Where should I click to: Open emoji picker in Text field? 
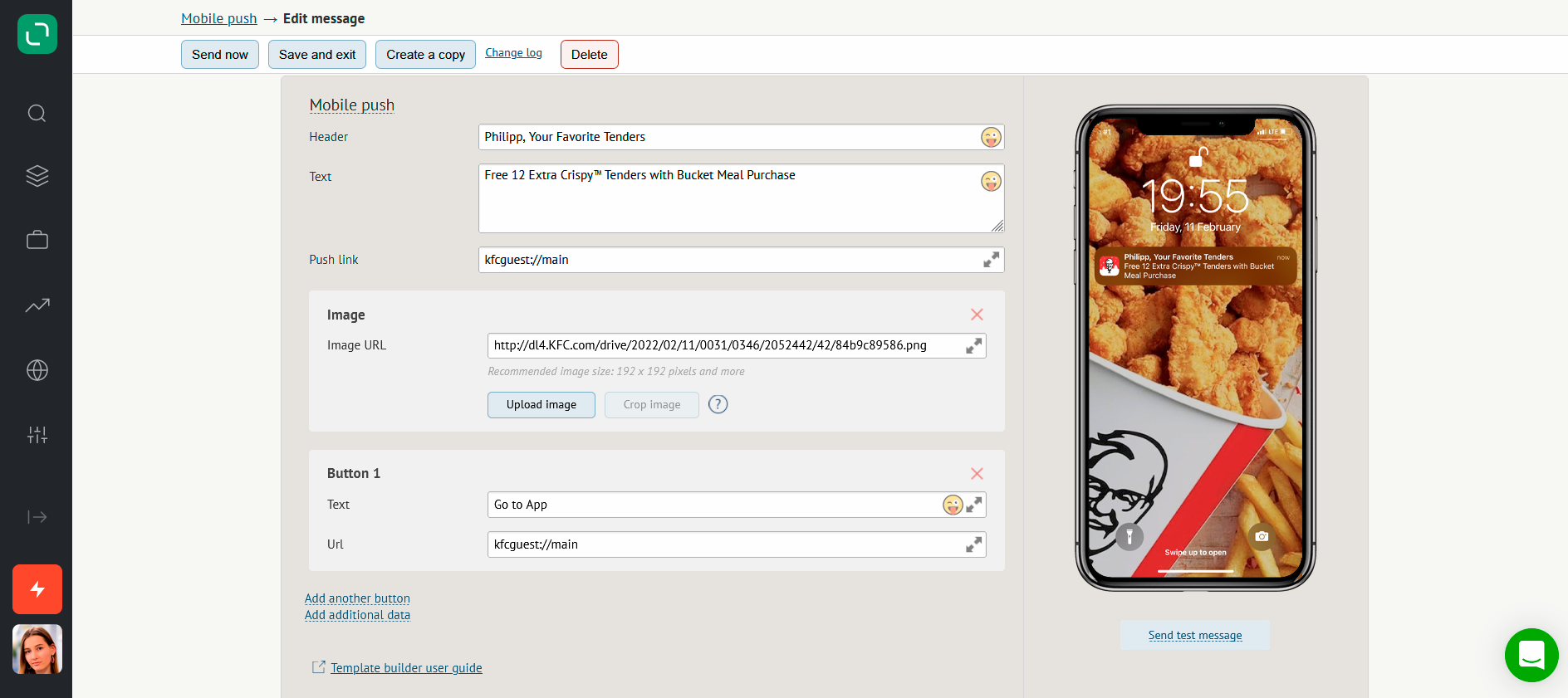click(x=991, y=181)
